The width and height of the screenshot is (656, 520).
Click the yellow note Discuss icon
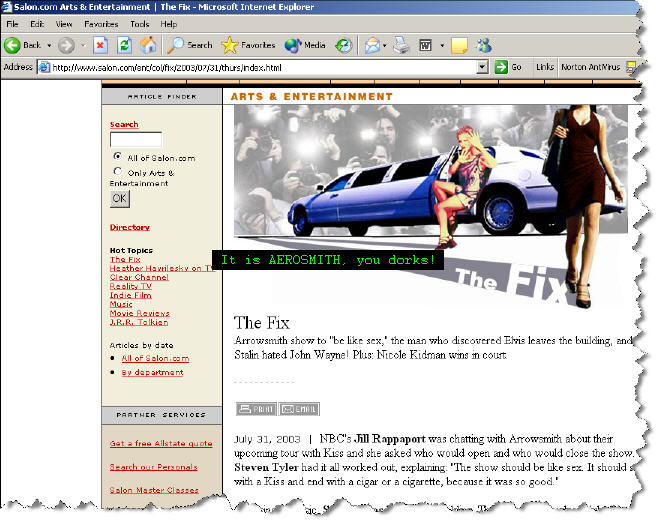coord(459,45)
